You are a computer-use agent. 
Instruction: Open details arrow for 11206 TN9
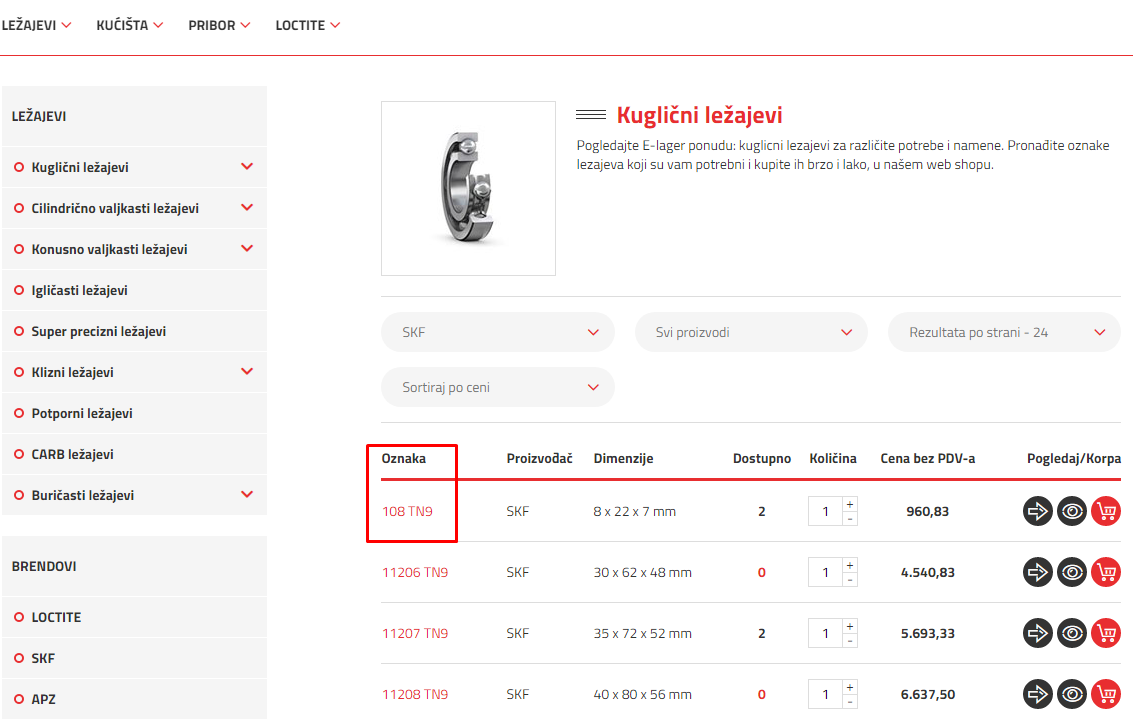pos(1038,572)
